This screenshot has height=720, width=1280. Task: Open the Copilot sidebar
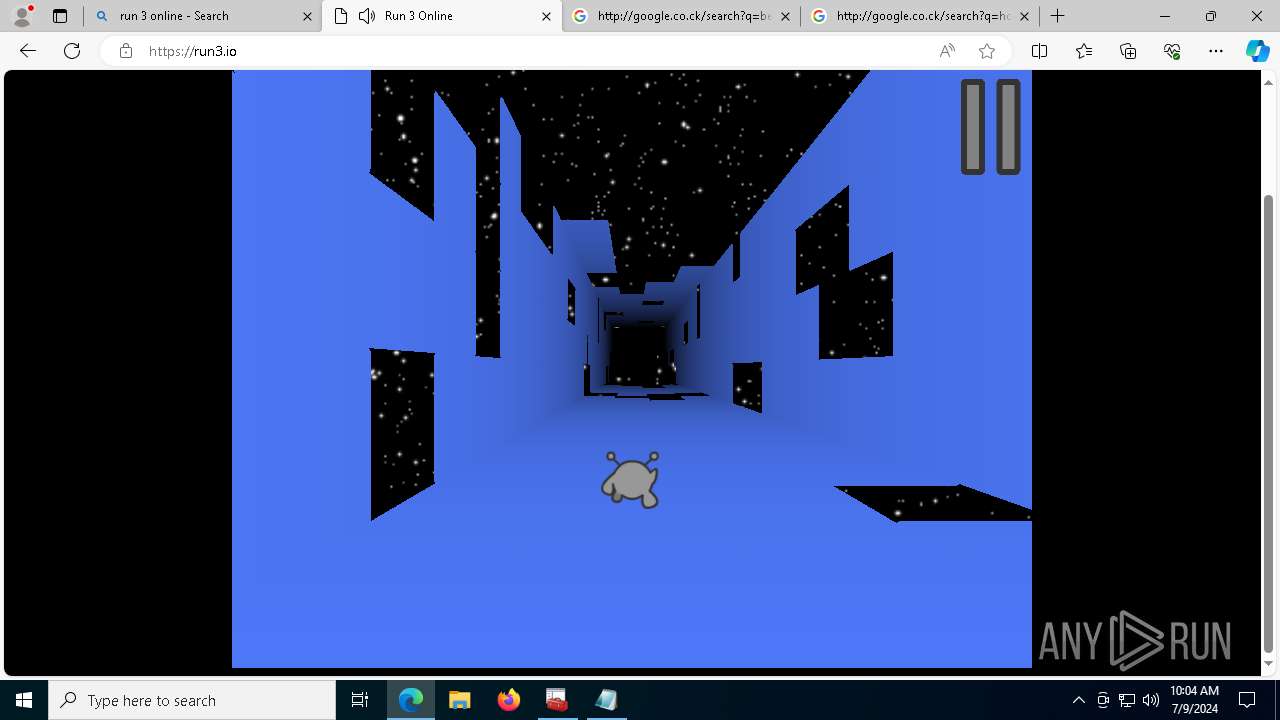1257,51
